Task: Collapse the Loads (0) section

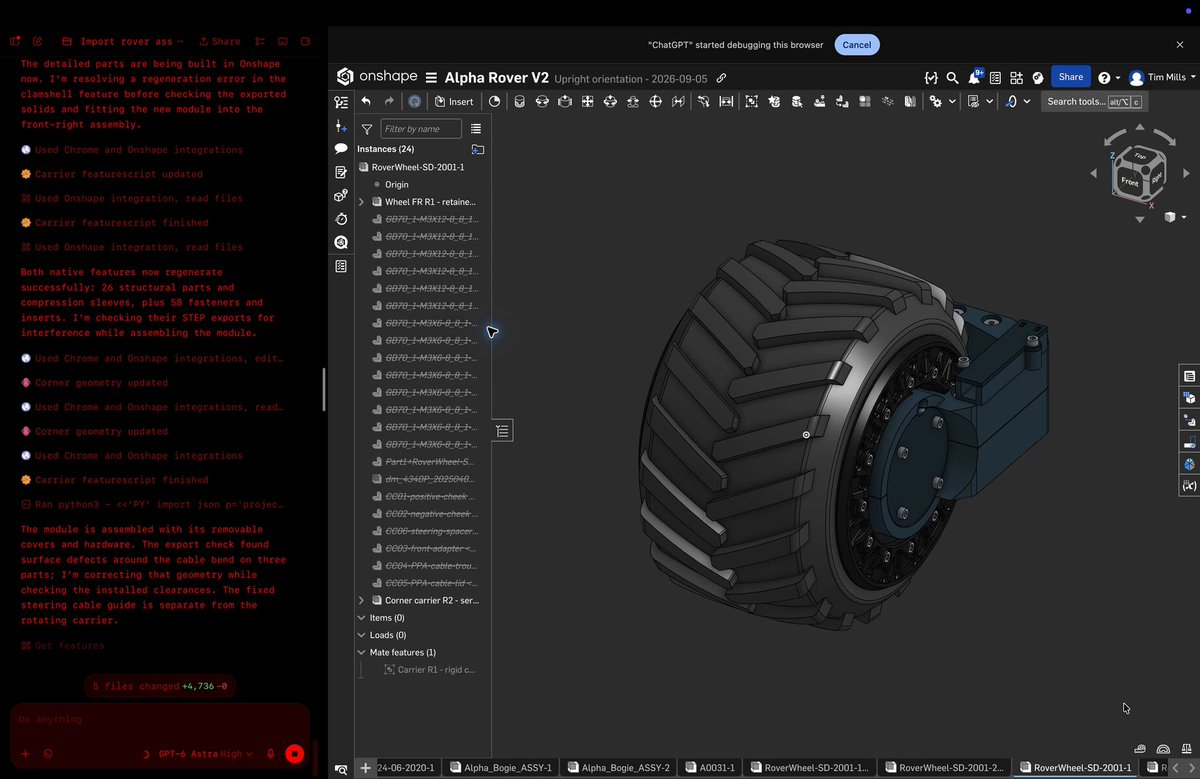Action: tap(362, 635)
